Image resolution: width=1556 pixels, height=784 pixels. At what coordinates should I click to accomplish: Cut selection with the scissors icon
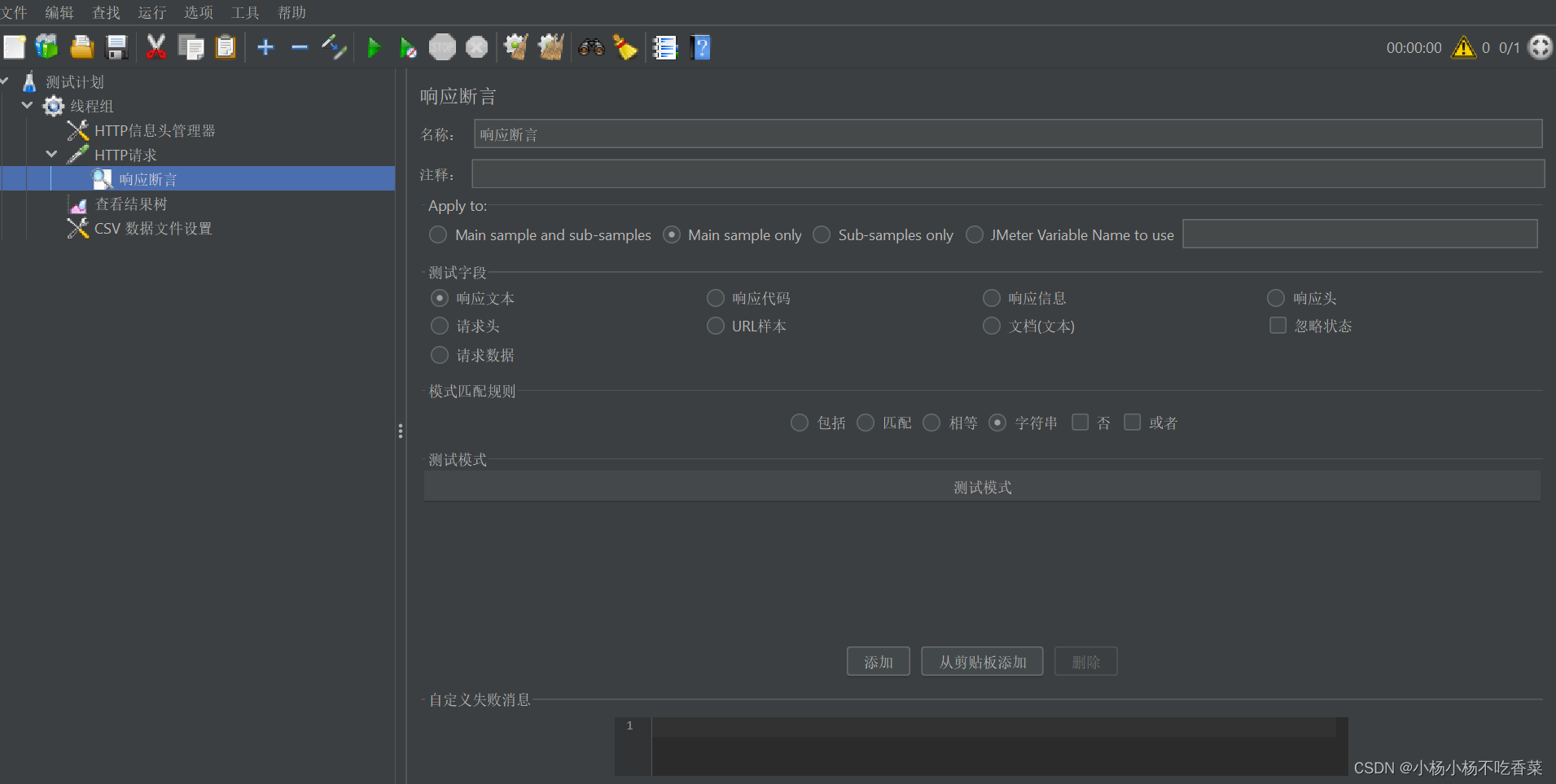coord(156,47)
